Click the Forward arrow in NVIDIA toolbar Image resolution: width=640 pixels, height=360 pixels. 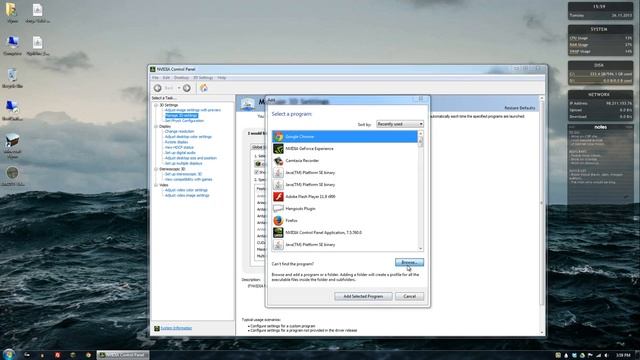(x=187, y=88)
